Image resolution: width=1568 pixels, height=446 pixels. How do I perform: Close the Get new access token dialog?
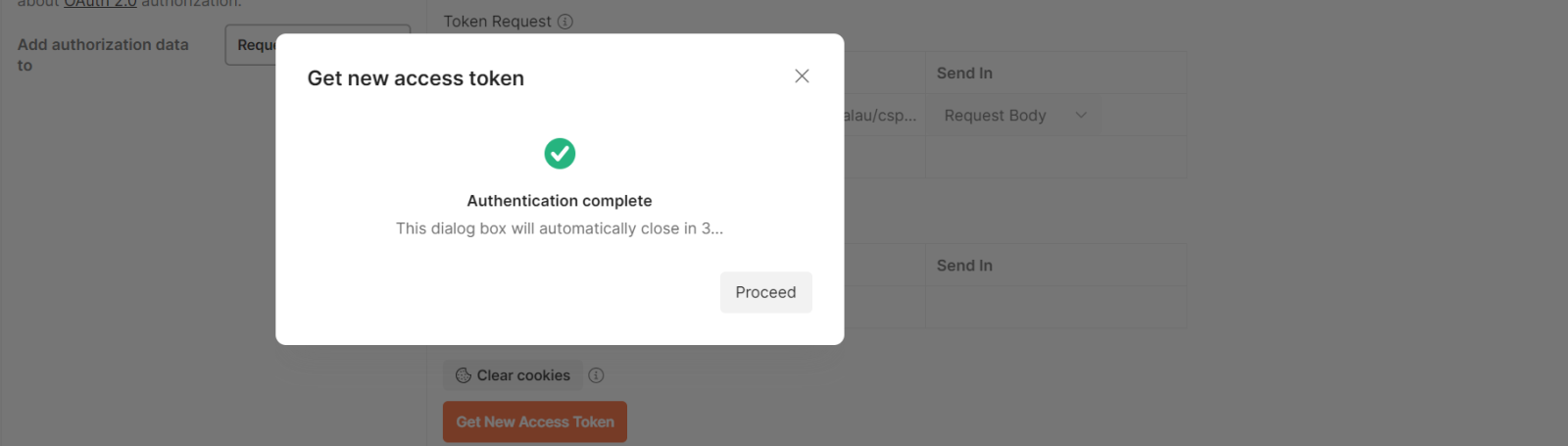802,76
